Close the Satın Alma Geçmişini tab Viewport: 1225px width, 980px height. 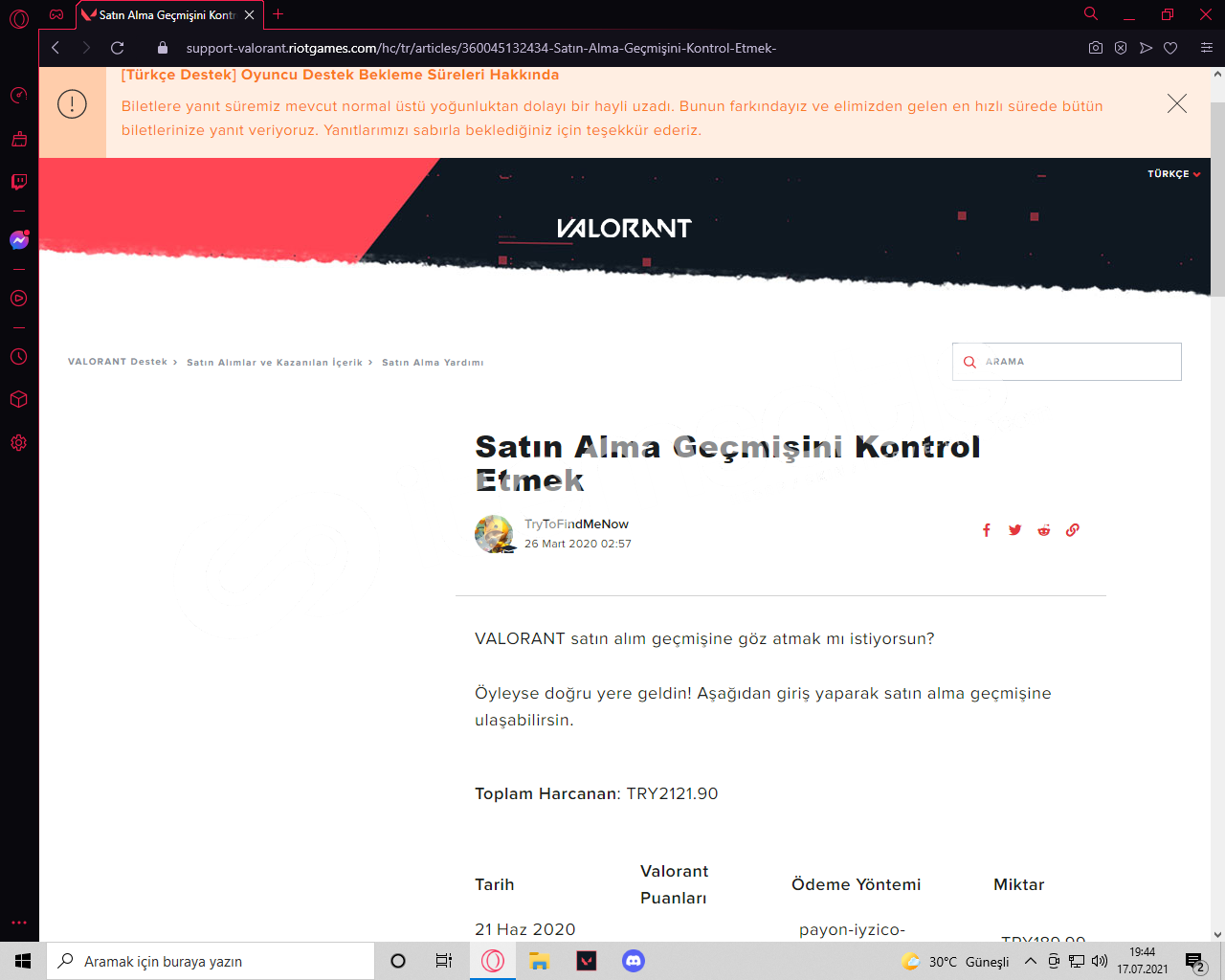coord(250,15)
